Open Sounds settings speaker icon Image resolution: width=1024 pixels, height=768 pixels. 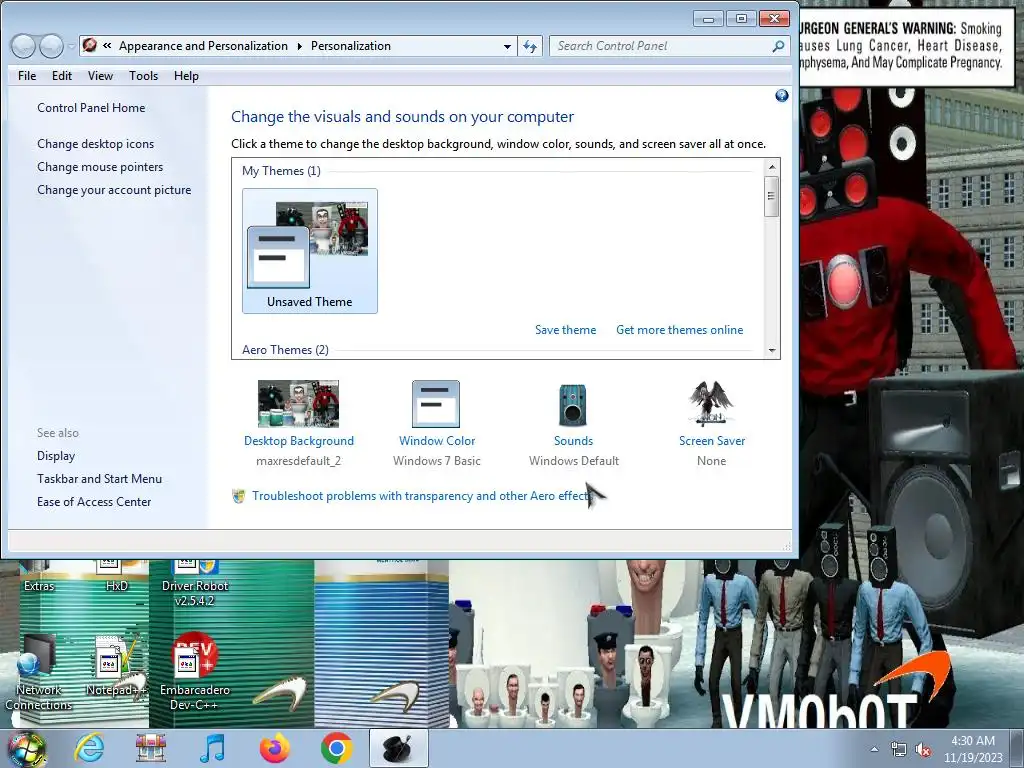tap(573, 405)
